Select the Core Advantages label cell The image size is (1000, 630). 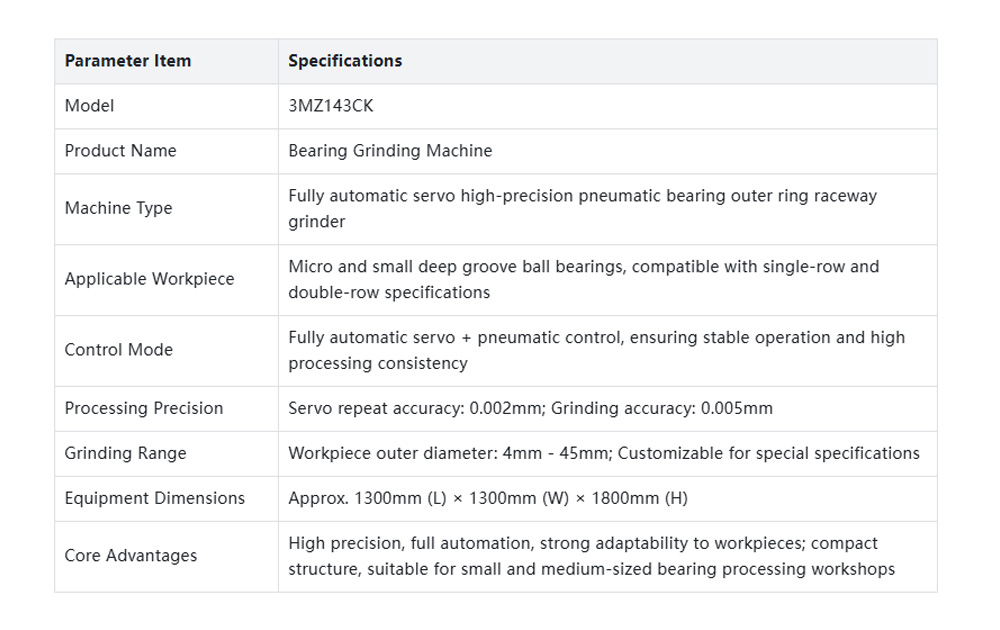[x=166, y=557]
